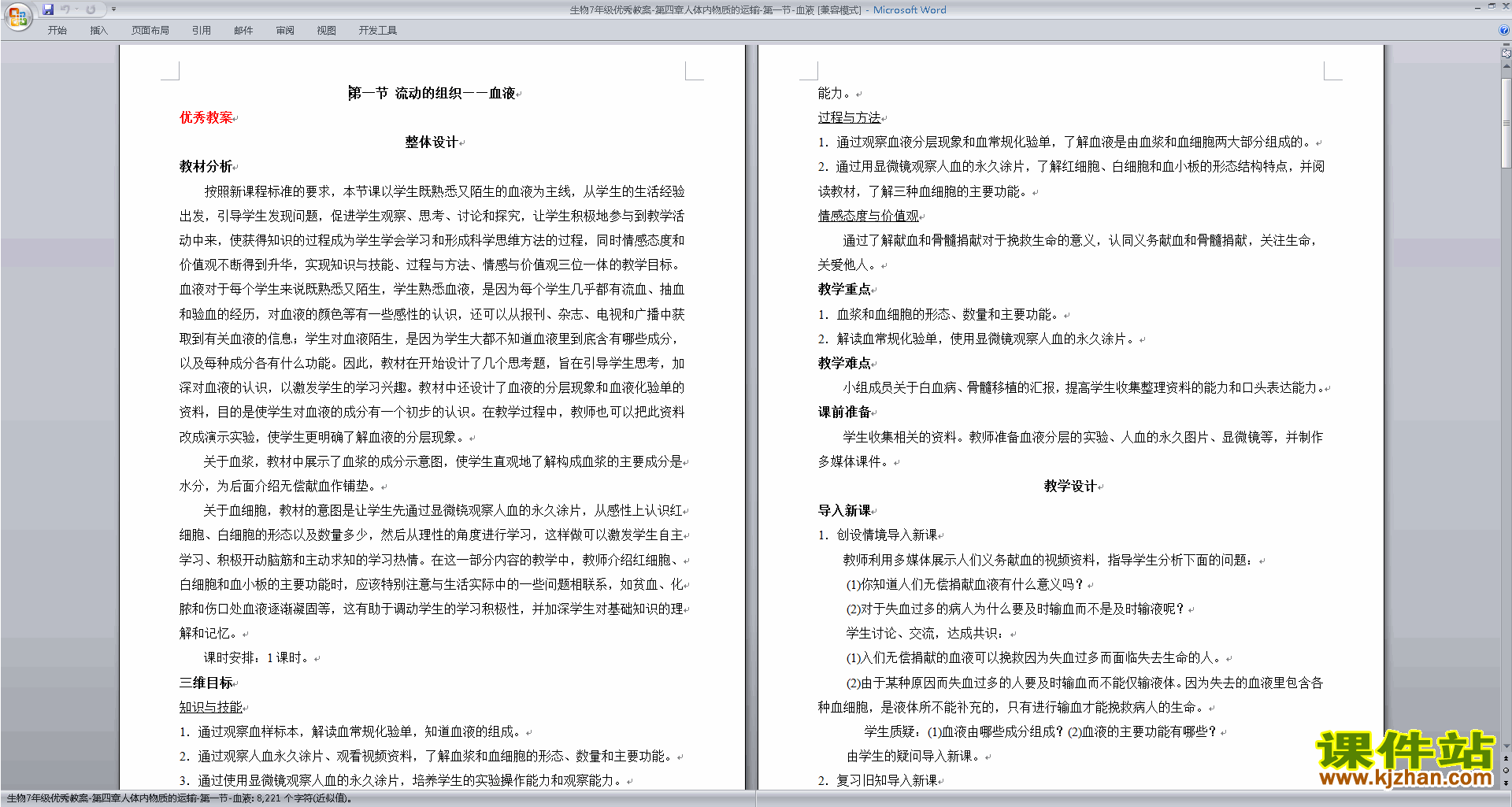Go to next page double-arrow button
The height and width of the screenshot is (807, 1512).
pos(1506,783)
